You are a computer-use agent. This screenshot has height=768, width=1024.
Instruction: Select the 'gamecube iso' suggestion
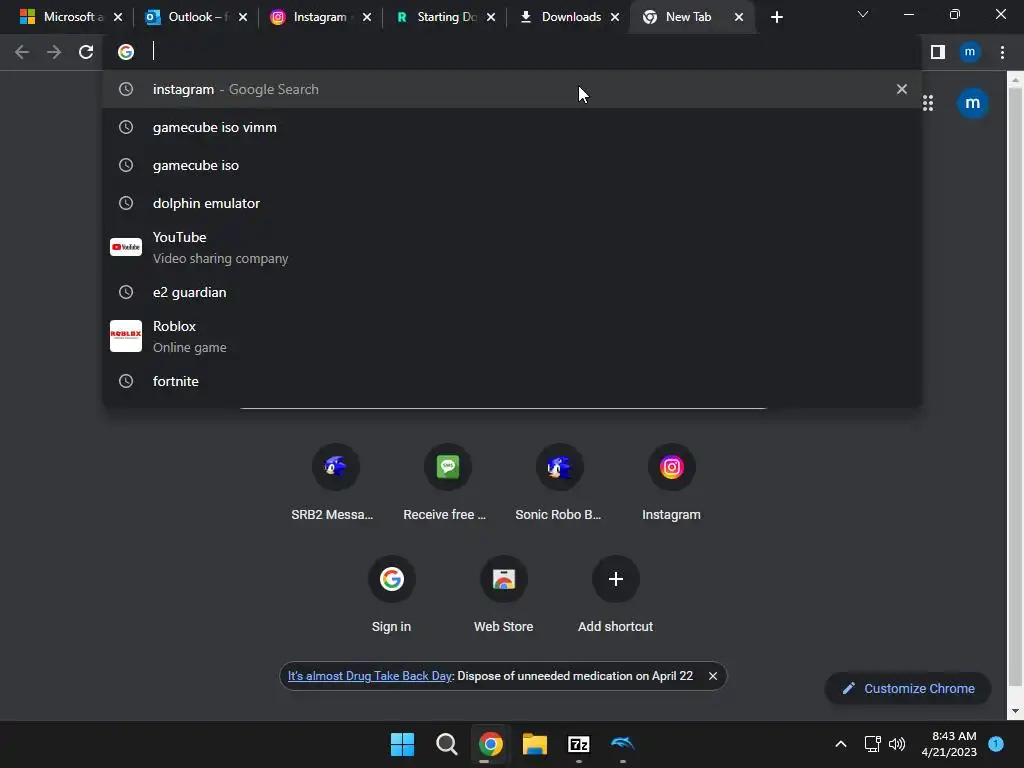click(x=512, y=165)
